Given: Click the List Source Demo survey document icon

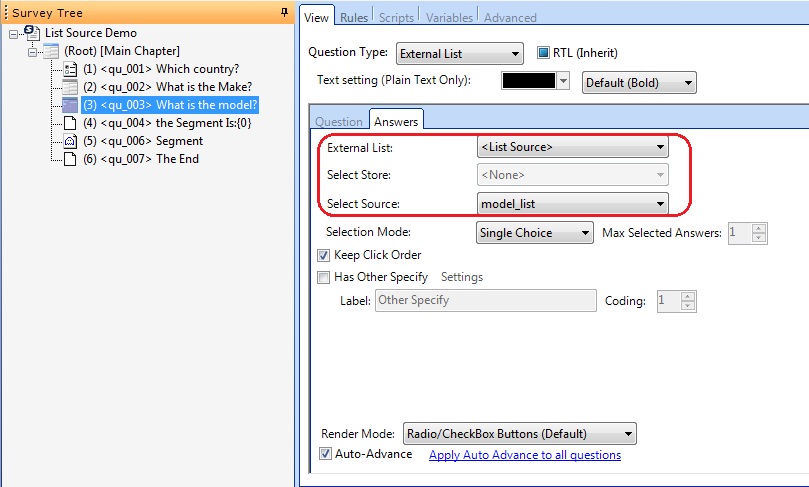Looking at the screenshot, I should coord(32,33).
